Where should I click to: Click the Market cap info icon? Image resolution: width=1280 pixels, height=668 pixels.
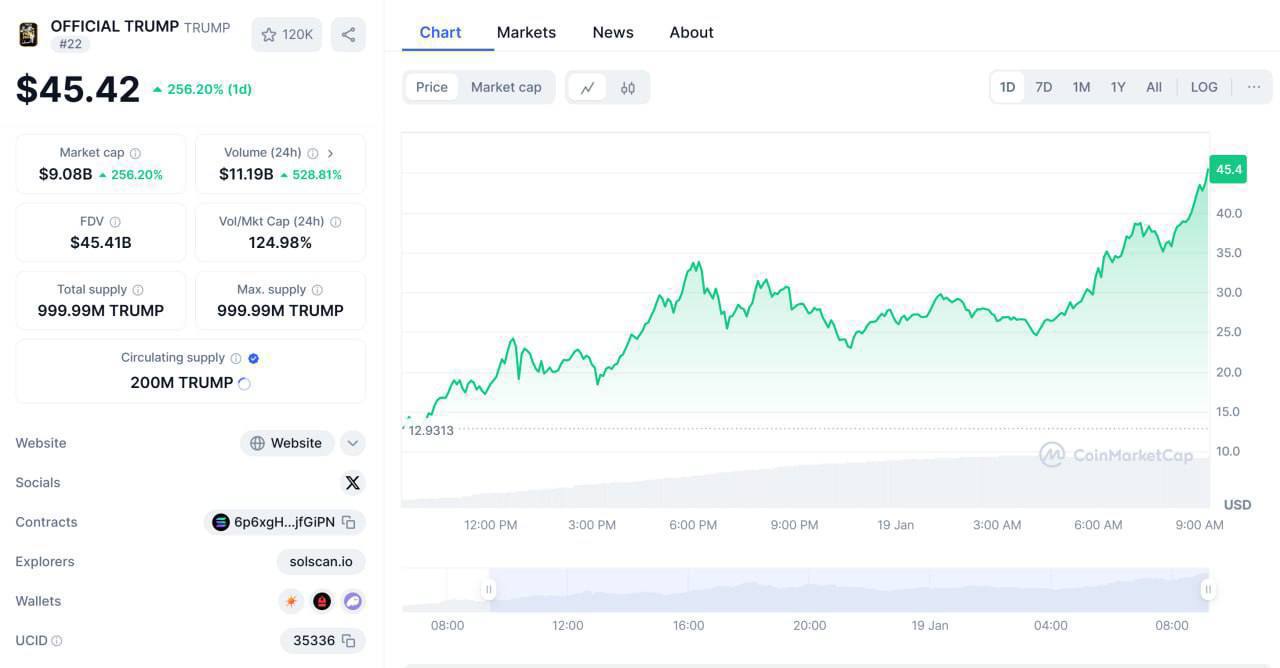click(x=136, y=153)
